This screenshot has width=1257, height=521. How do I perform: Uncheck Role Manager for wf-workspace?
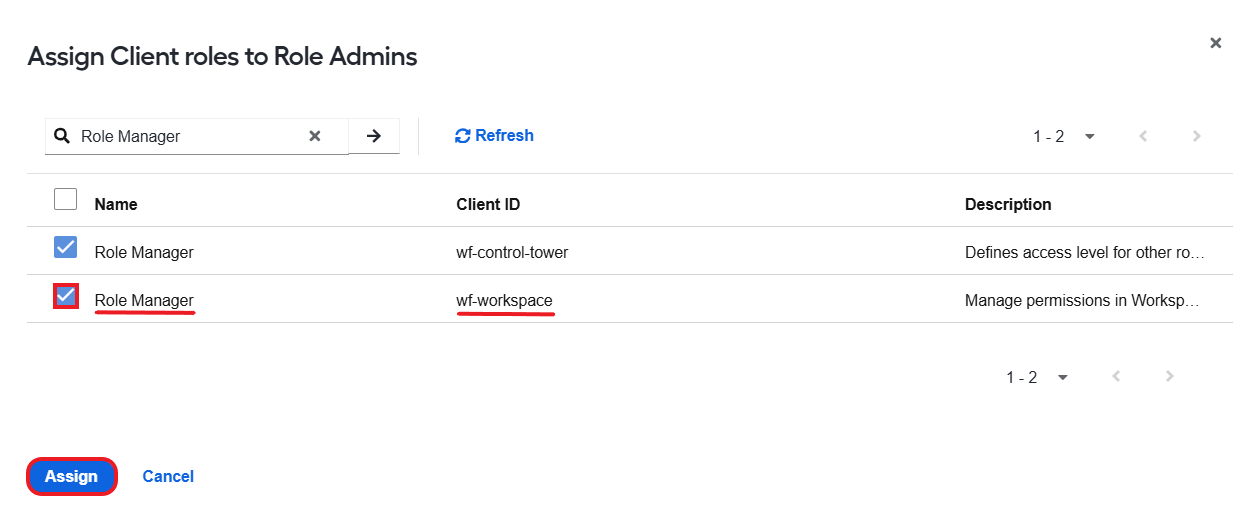[x=65, y=296]
